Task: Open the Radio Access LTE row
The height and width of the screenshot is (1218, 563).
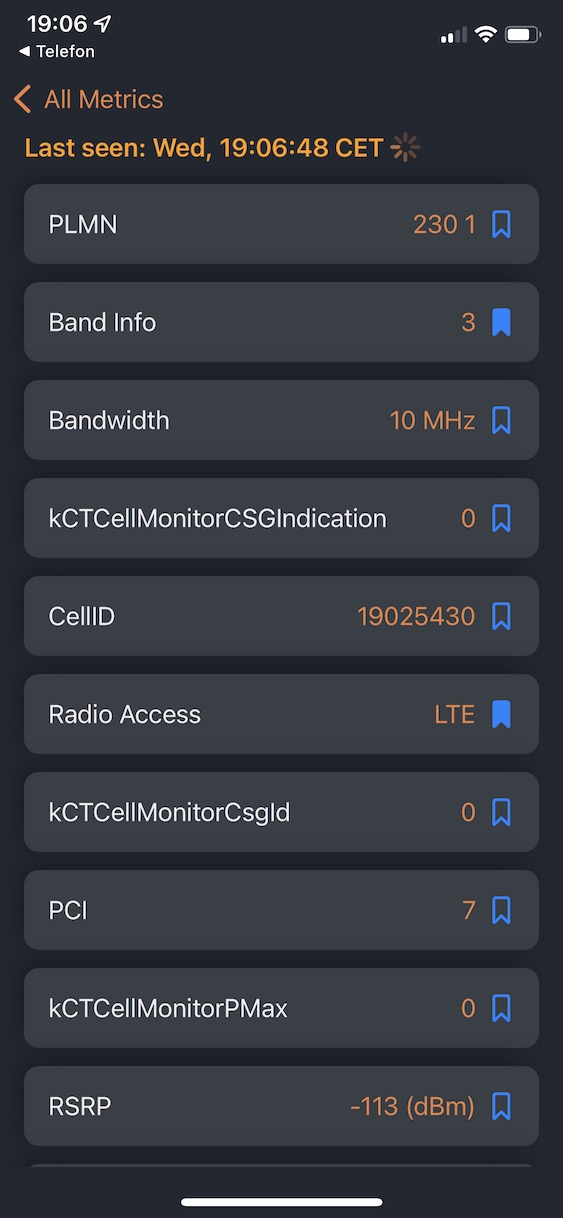Action: pos(281,714)
